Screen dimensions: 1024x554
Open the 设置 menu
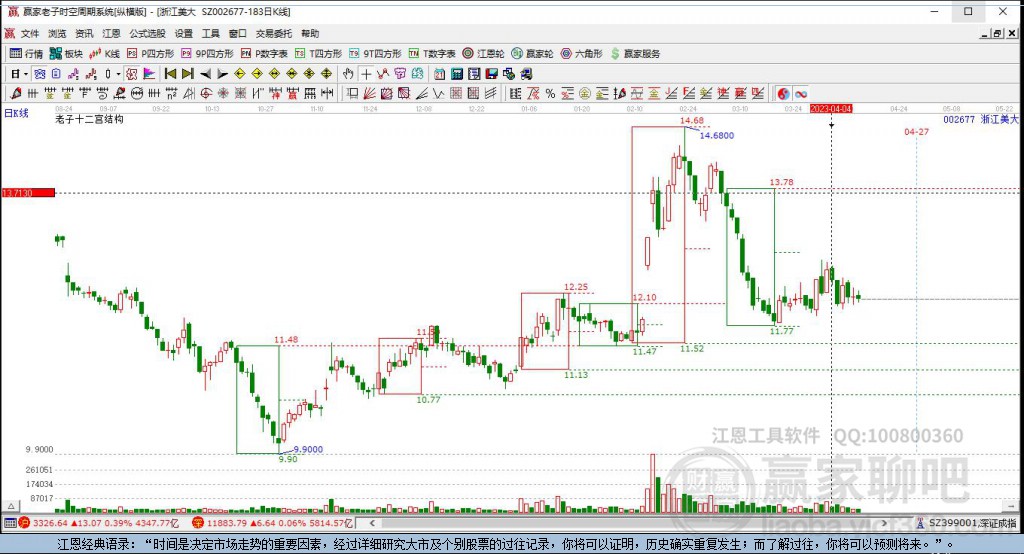[184, 33]
